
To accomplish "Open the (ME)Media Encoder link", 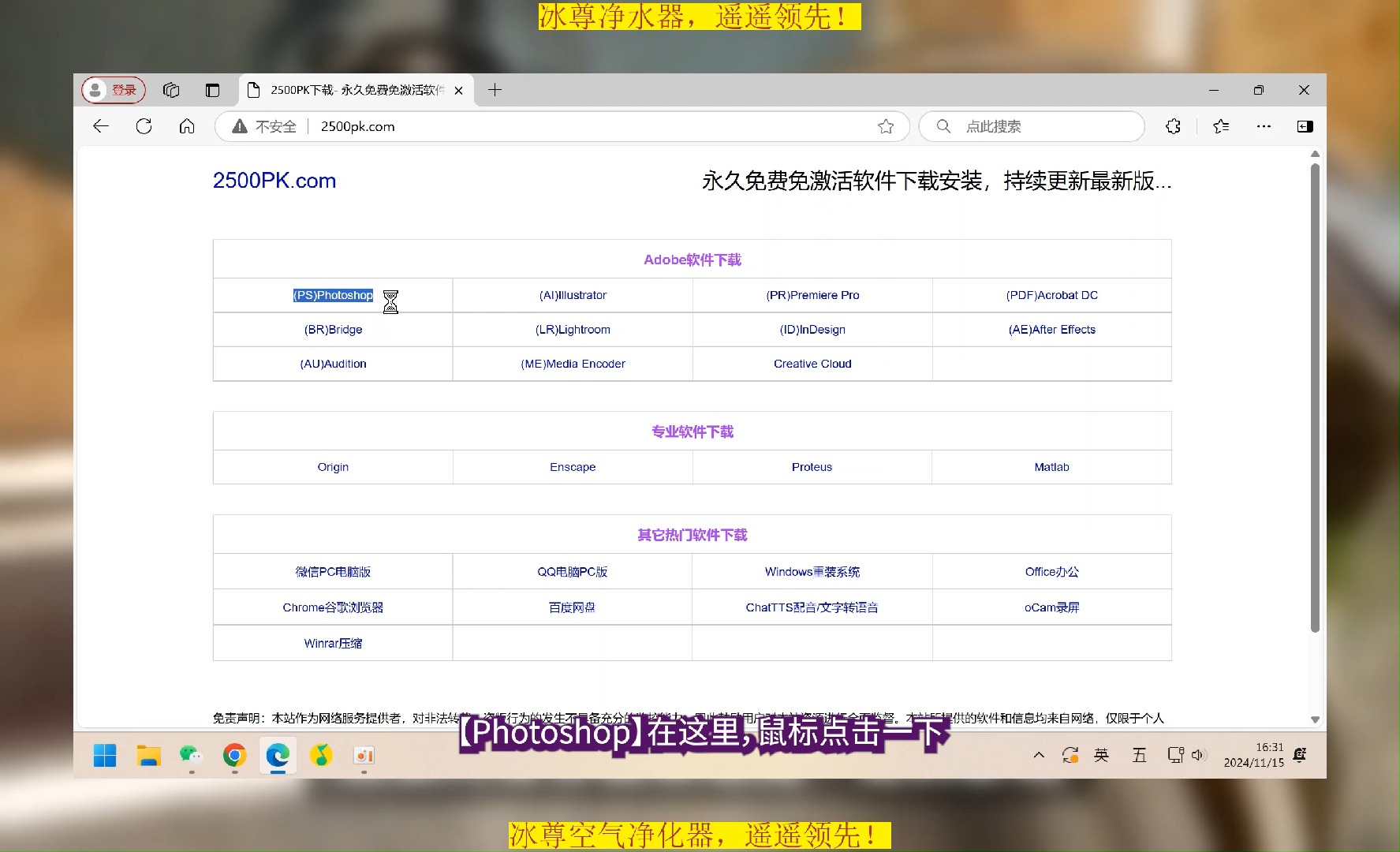I will [573, 364].
